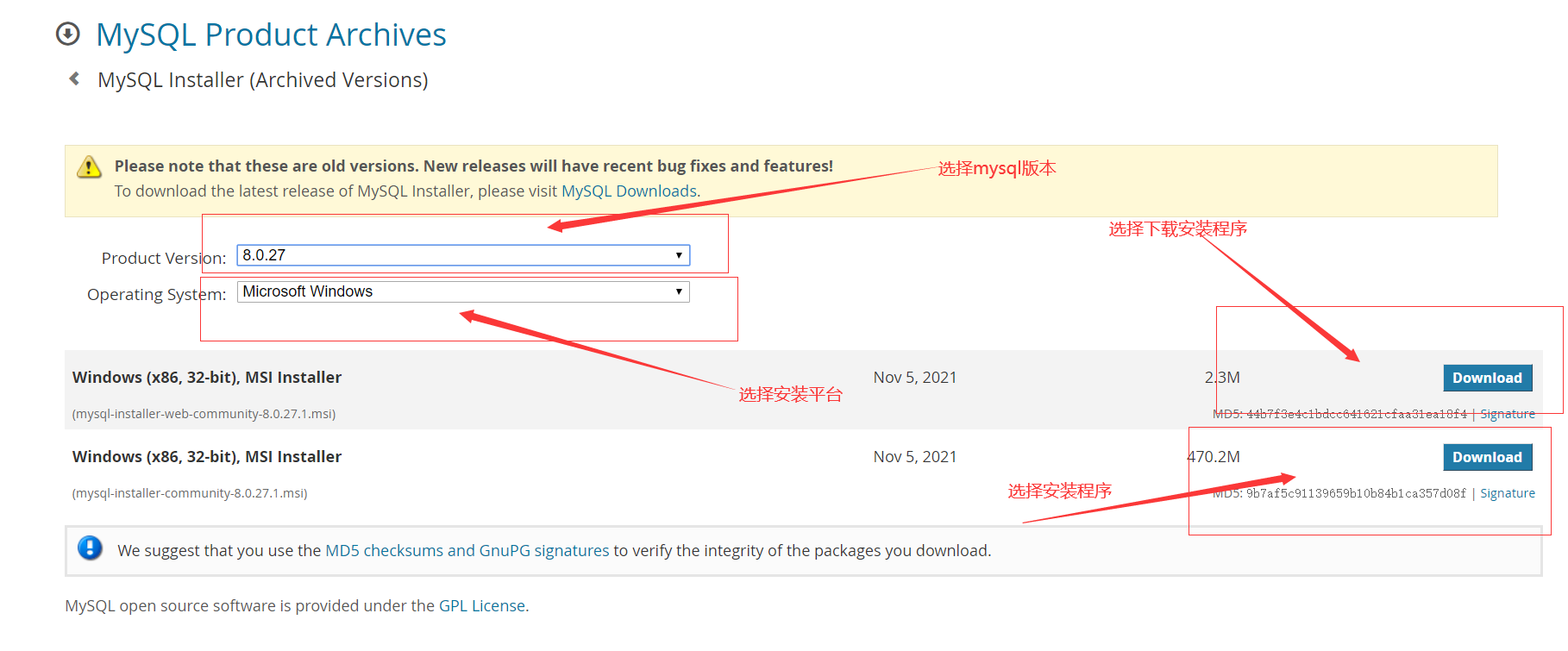Click the yellow warning triangle icon

tap(89, 166)
